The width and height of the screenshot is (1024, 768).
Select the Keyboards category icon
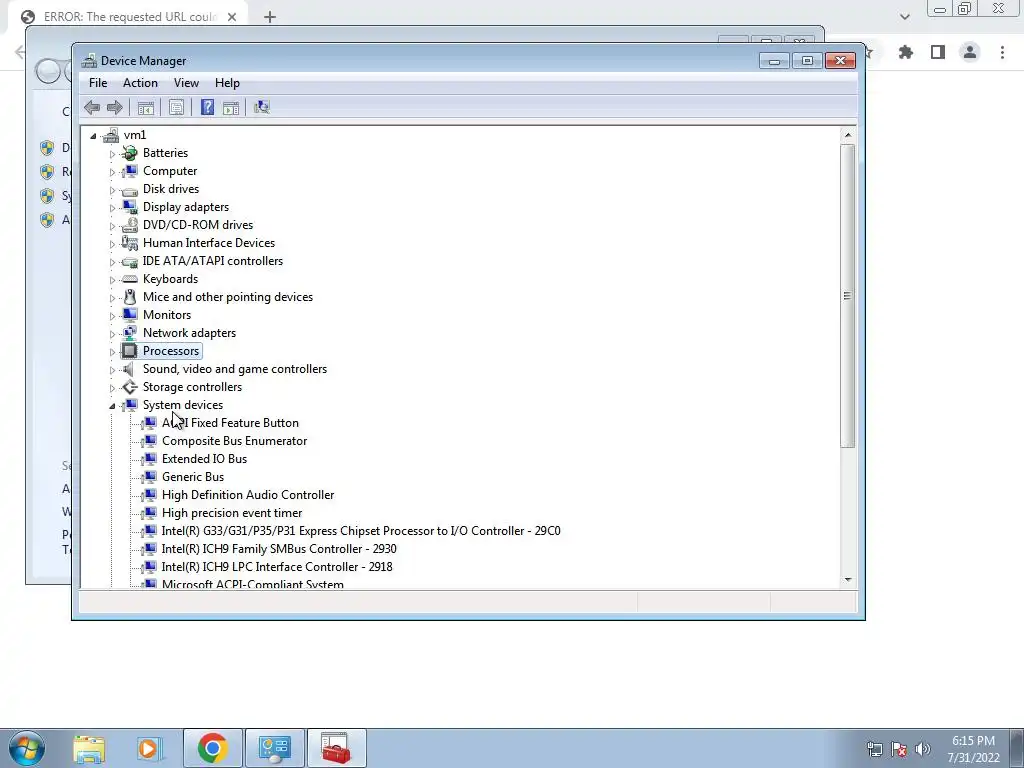[130, 280]
